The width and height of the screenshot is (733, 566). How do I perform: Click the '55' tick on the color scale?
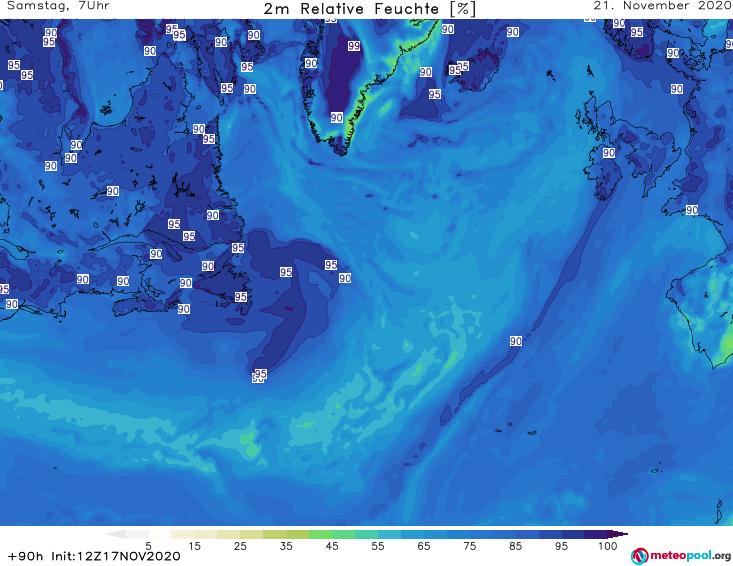point(378,546)
